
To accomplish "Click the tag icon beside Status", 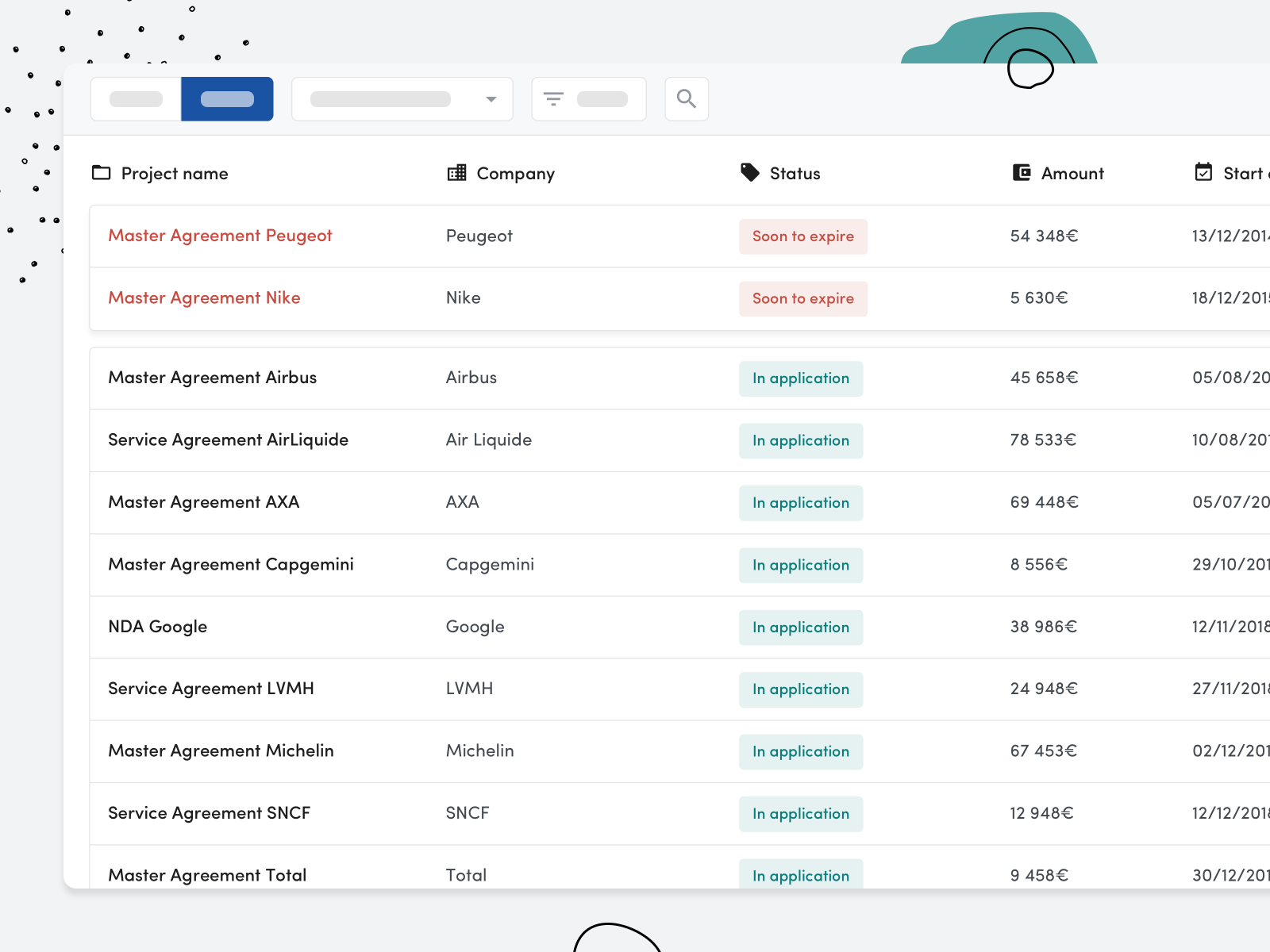I will [x=750, y=173].
